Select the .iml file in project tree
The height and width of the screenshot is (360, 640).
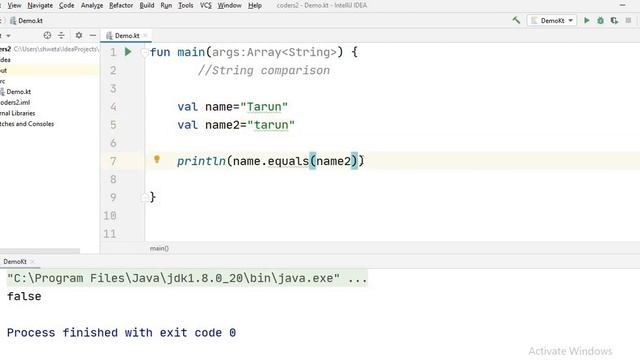pyautogui.click(x=15, y=102)
